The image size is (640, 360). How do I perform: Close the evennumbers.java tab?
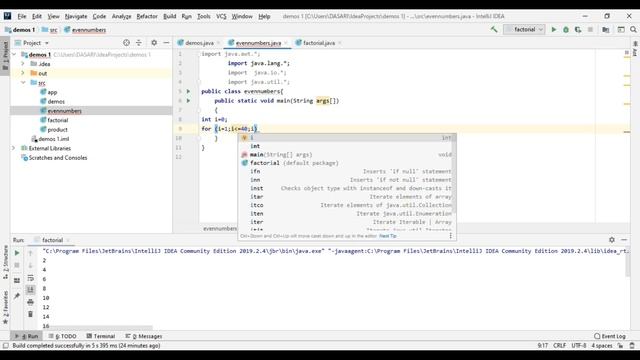click(286, 43)
